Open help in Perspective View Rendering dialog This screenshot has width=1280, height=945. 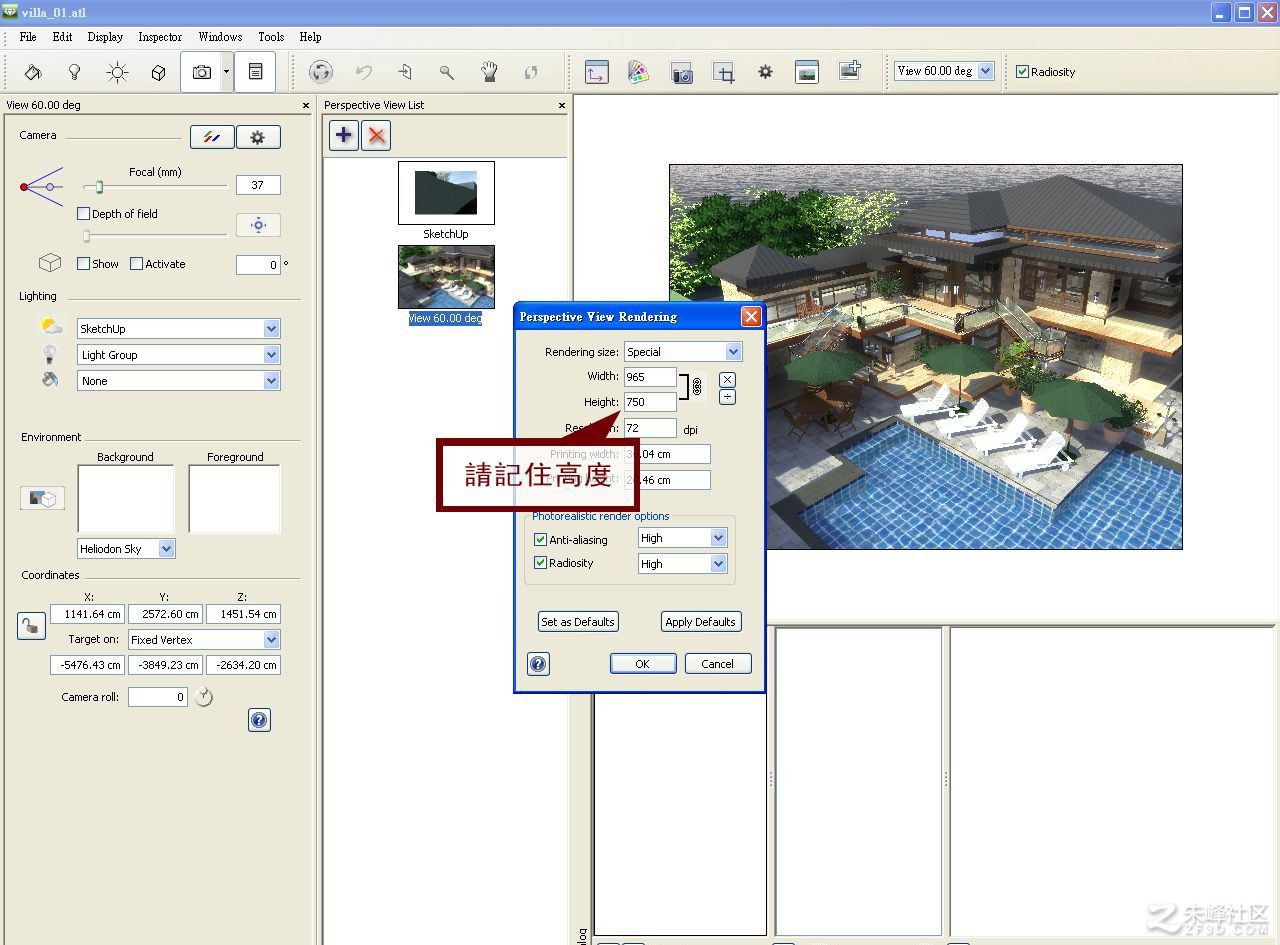538,664
